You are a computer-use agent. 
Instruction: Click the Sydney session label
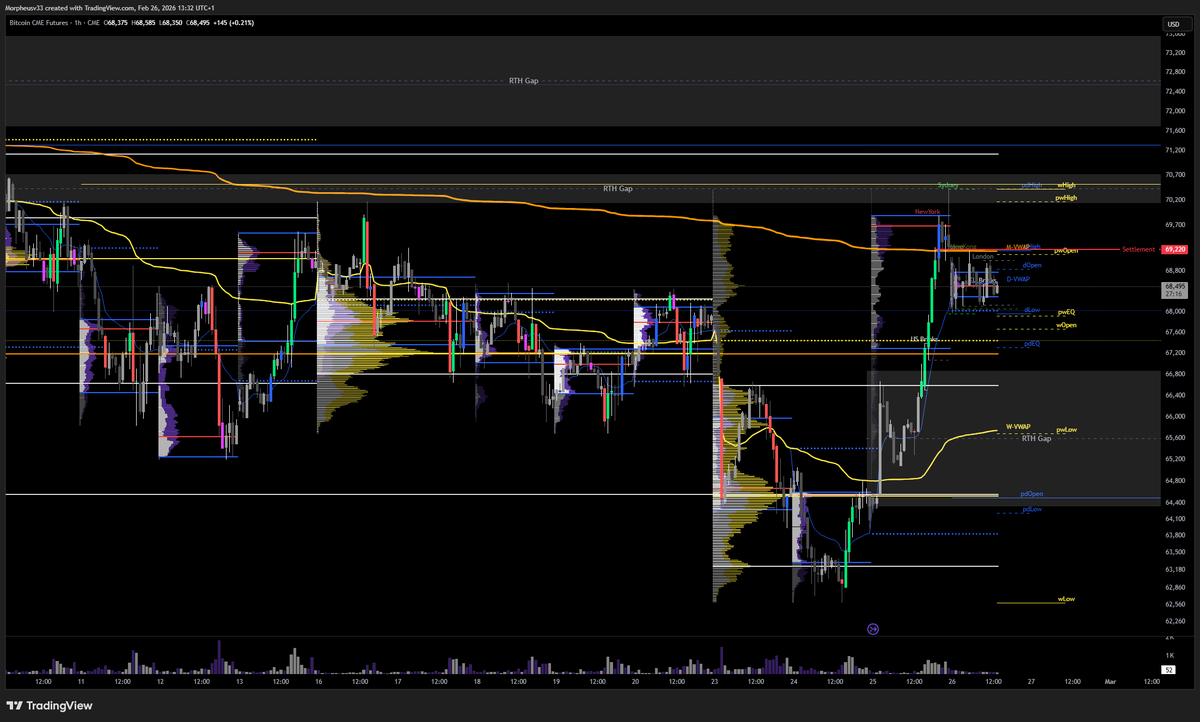948,185
